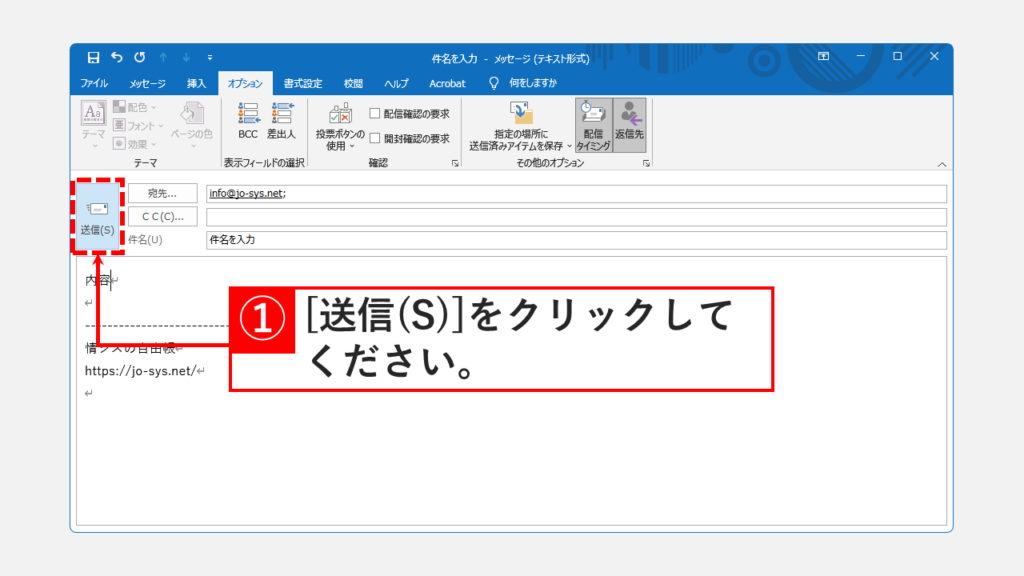Switch to the 書式設定 tab
1024x576 pixels.
click(302, 83)
